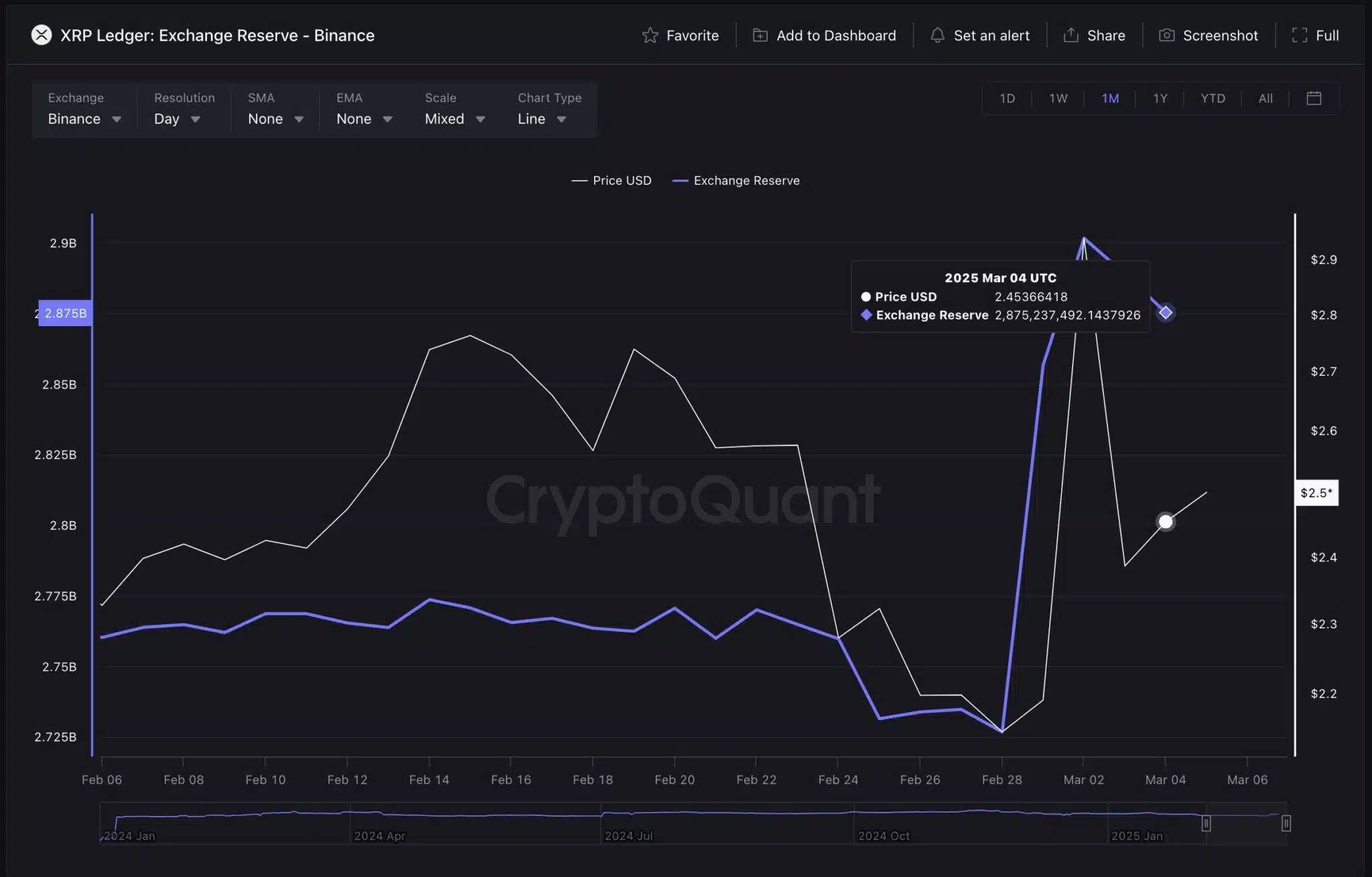Click the $2.5* price axis label
This screenshot has width=1372, height=877.
coord(1316,492)
